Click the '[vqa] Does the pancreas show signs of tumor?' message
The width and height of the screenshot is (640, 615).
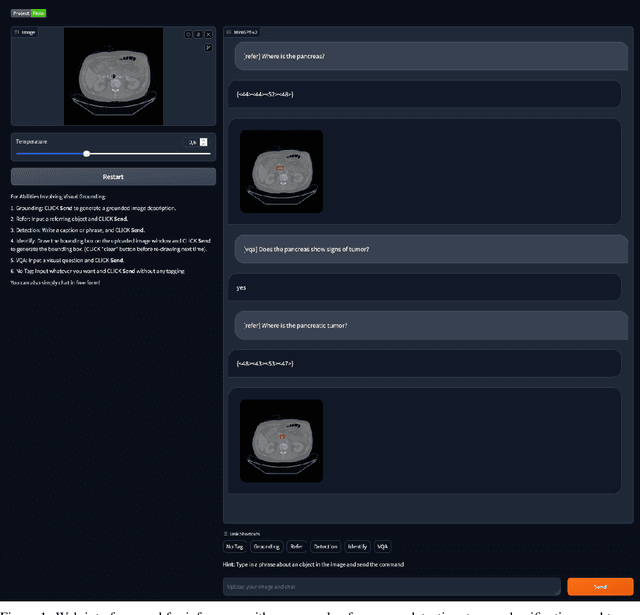[x=431, y=249]
